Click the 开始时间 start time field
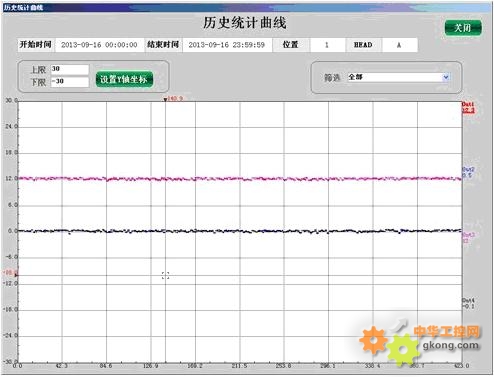 point(99,45)
